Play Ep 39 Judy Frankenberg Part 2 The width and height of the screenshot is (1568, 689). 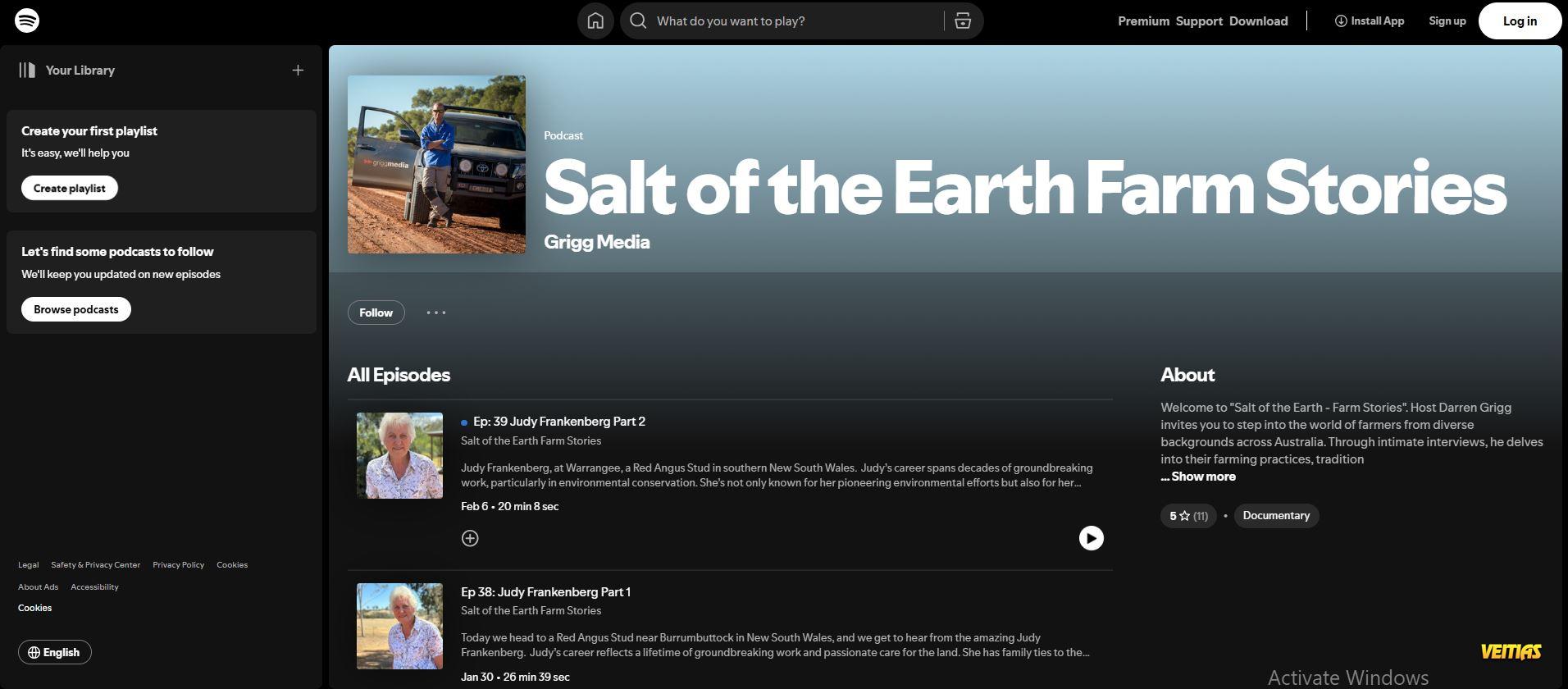coord(1091,538)
